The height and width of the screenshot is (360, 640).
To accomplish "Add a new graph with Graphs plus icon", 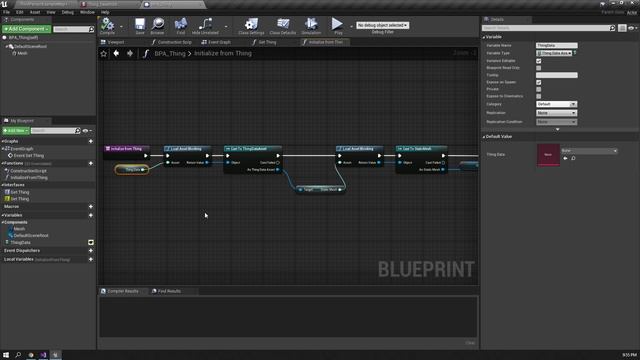I will (x=91, y=141).
